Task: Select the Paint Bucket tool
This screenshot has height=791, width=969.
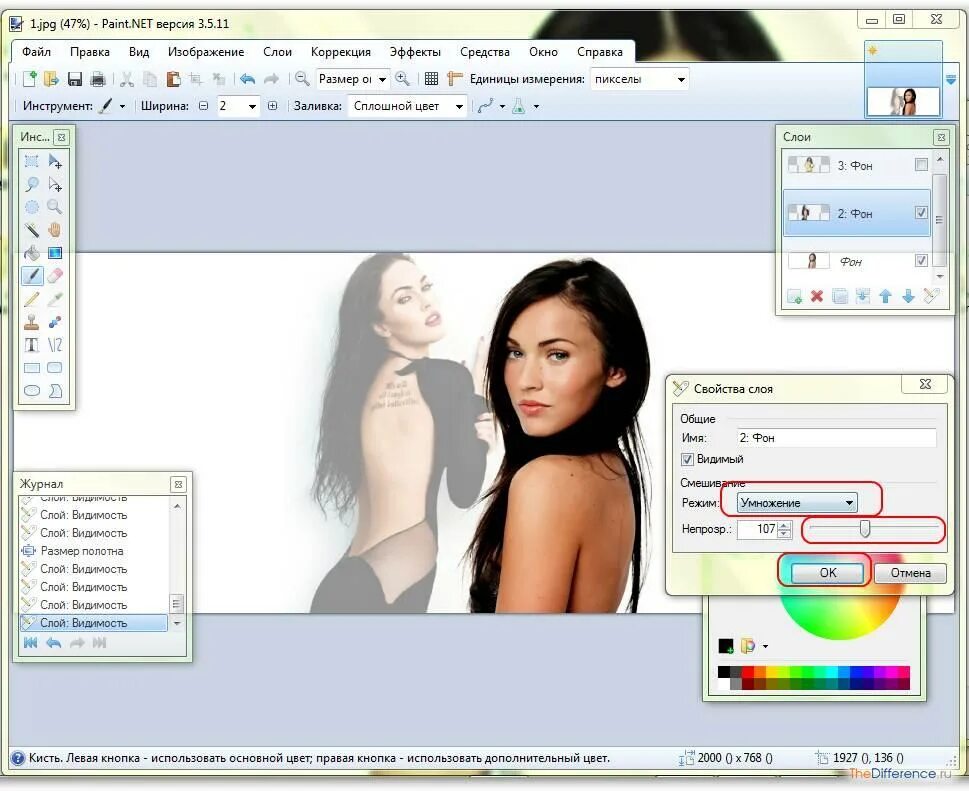Action: click(x=32, y=253)
